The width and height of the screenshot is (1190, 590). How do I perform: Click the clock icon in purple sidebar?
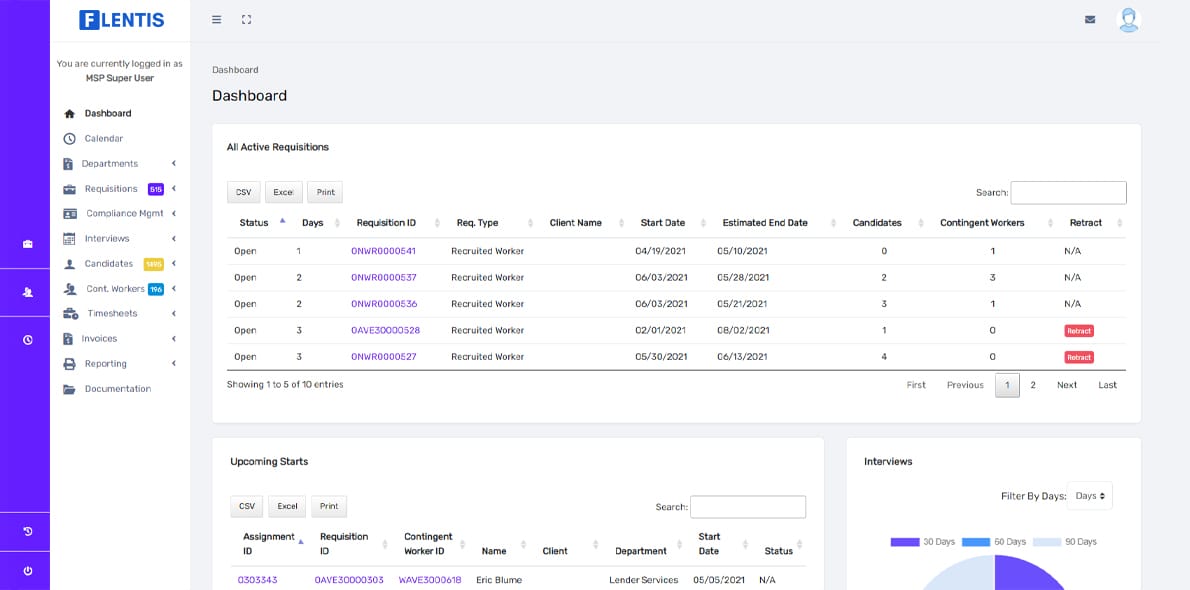(28, 340)
